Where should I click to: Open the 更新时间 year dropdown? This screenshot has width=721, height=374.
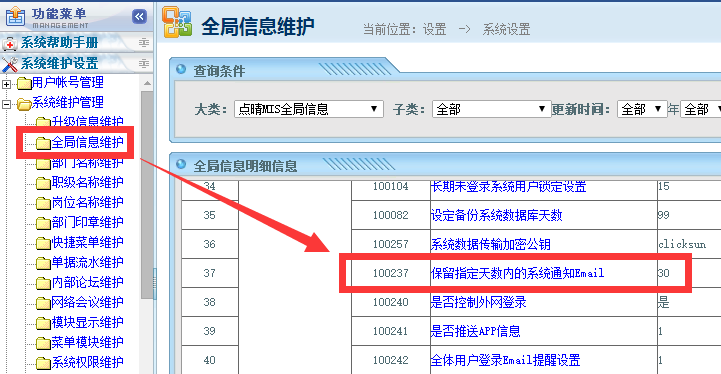(642, 109)
